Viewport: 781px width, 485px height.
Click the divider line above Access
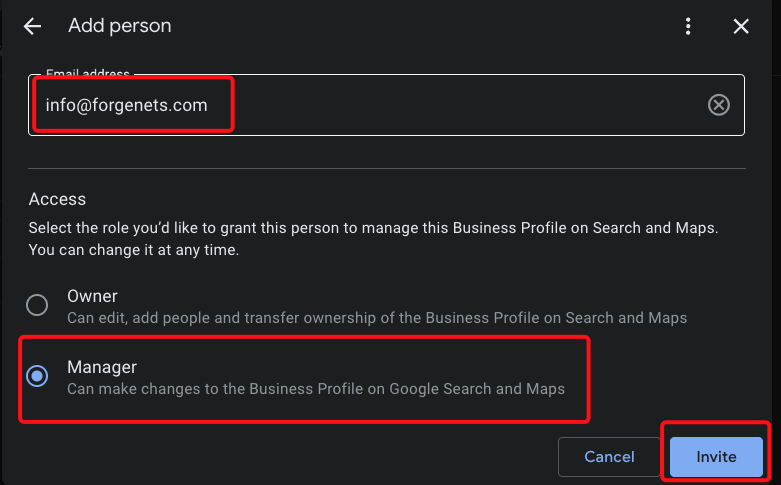point(386,168)
